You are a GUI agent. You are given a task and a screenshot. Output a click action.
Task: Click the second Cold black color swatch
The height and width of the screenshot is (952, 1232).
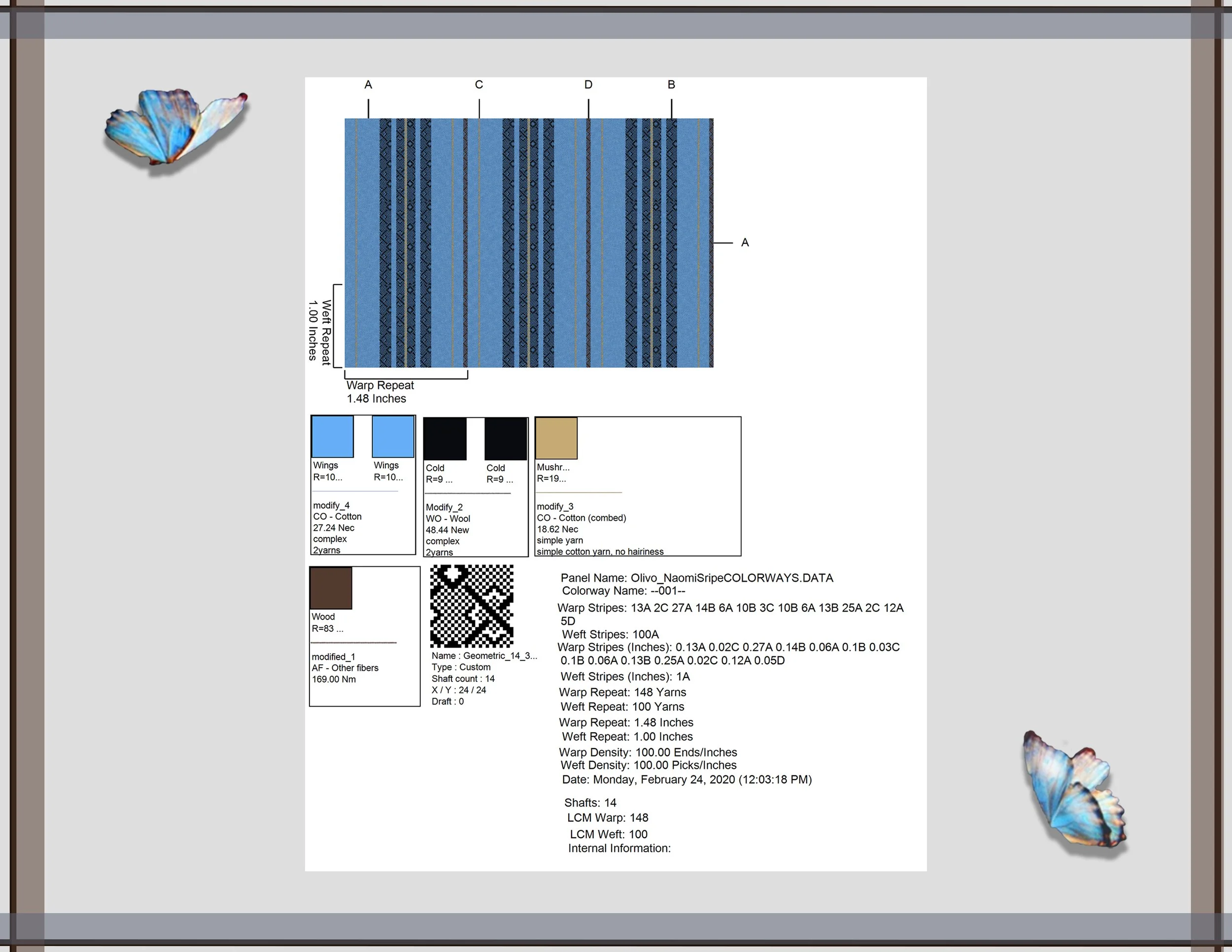click(506, 439)
